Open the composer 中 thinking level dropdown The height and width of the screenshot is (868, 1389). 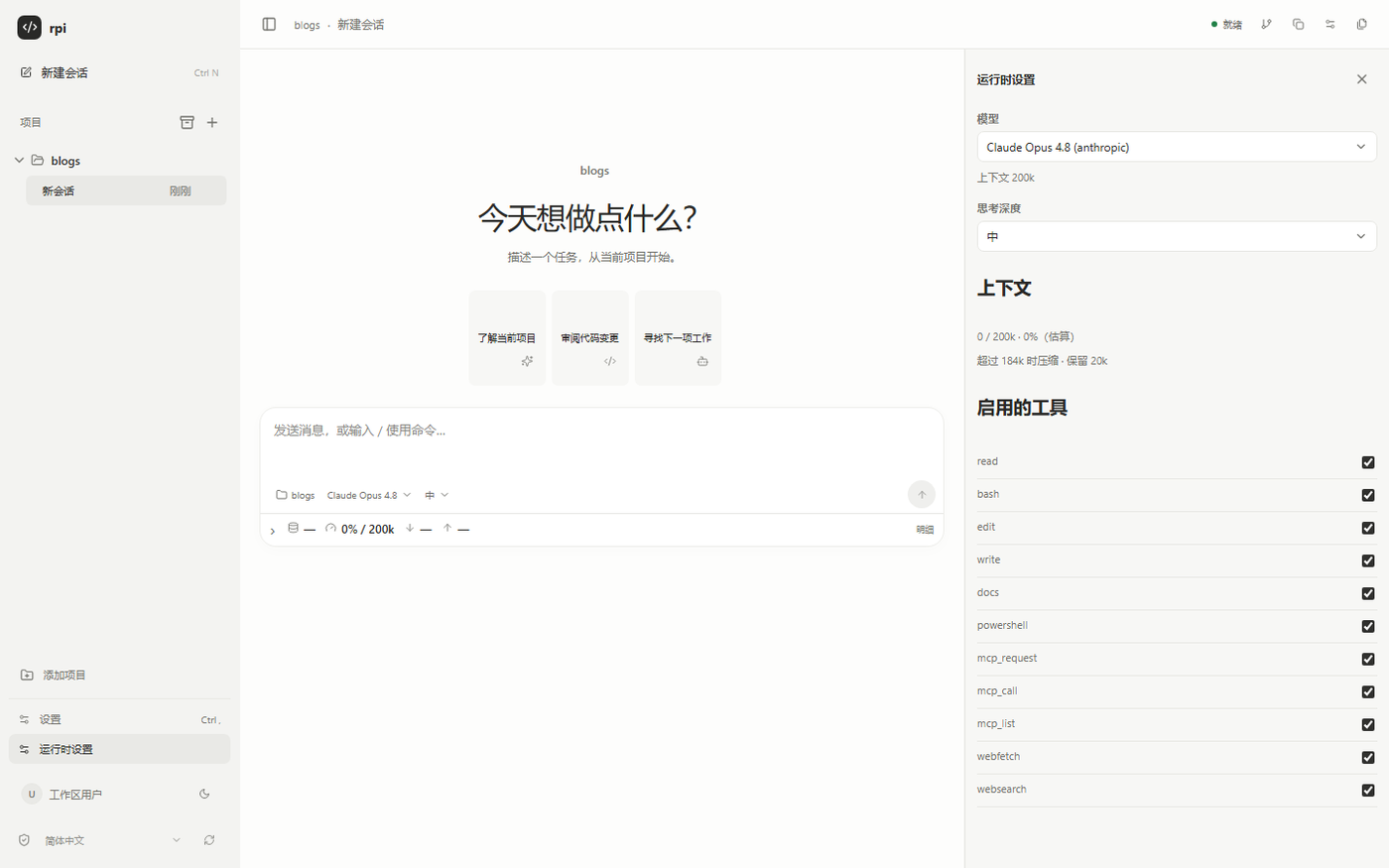(x=437, y=495)
